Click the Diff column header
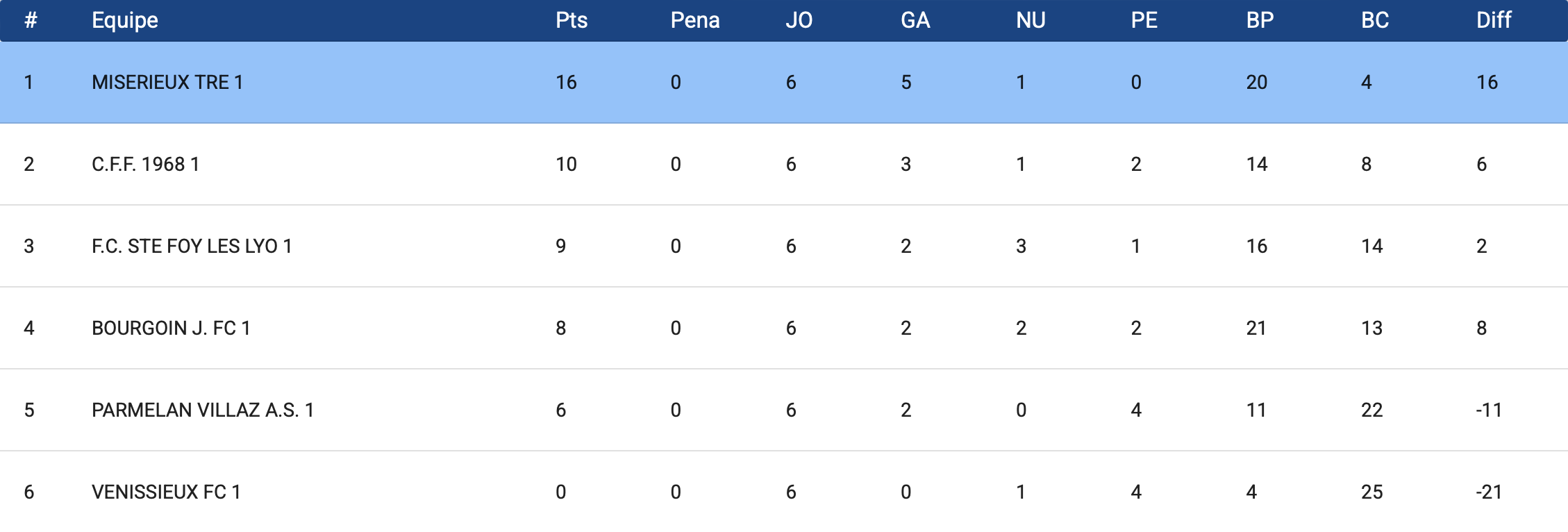Viewport: 1568px width, 532px height. pos(1494,20)
